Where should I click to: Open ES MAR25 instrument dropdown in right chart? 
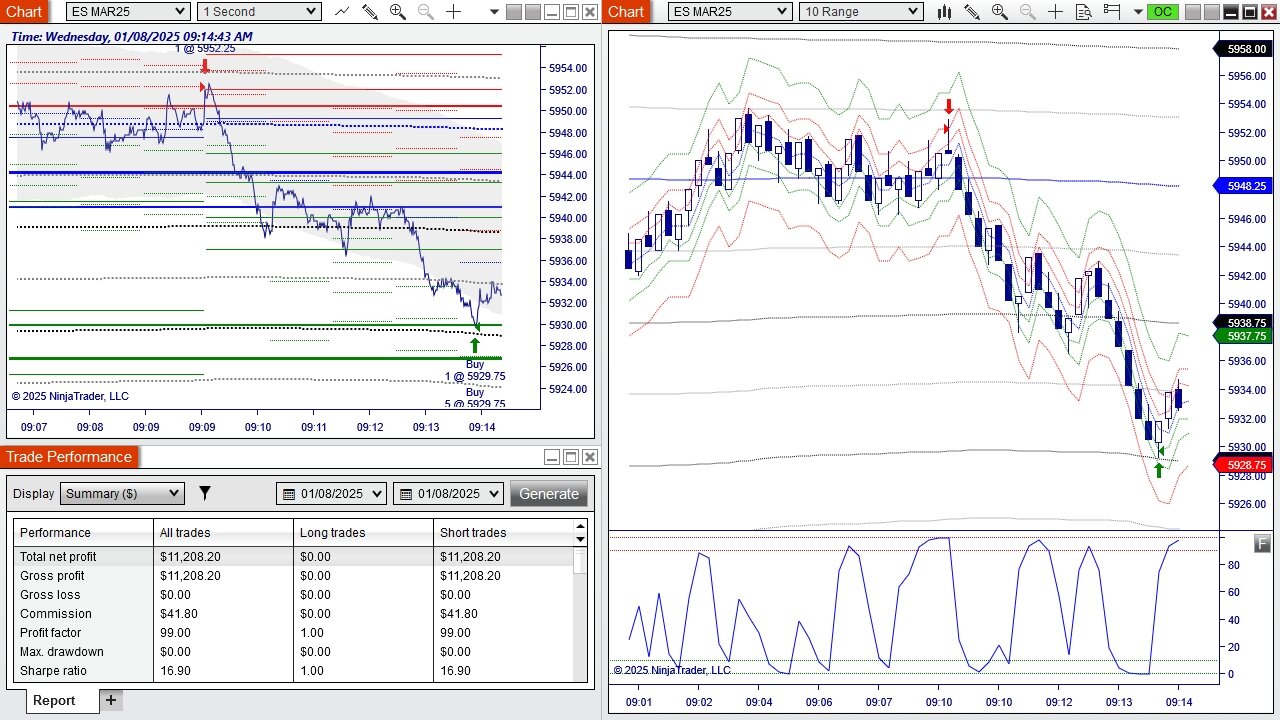coord(730,11)
